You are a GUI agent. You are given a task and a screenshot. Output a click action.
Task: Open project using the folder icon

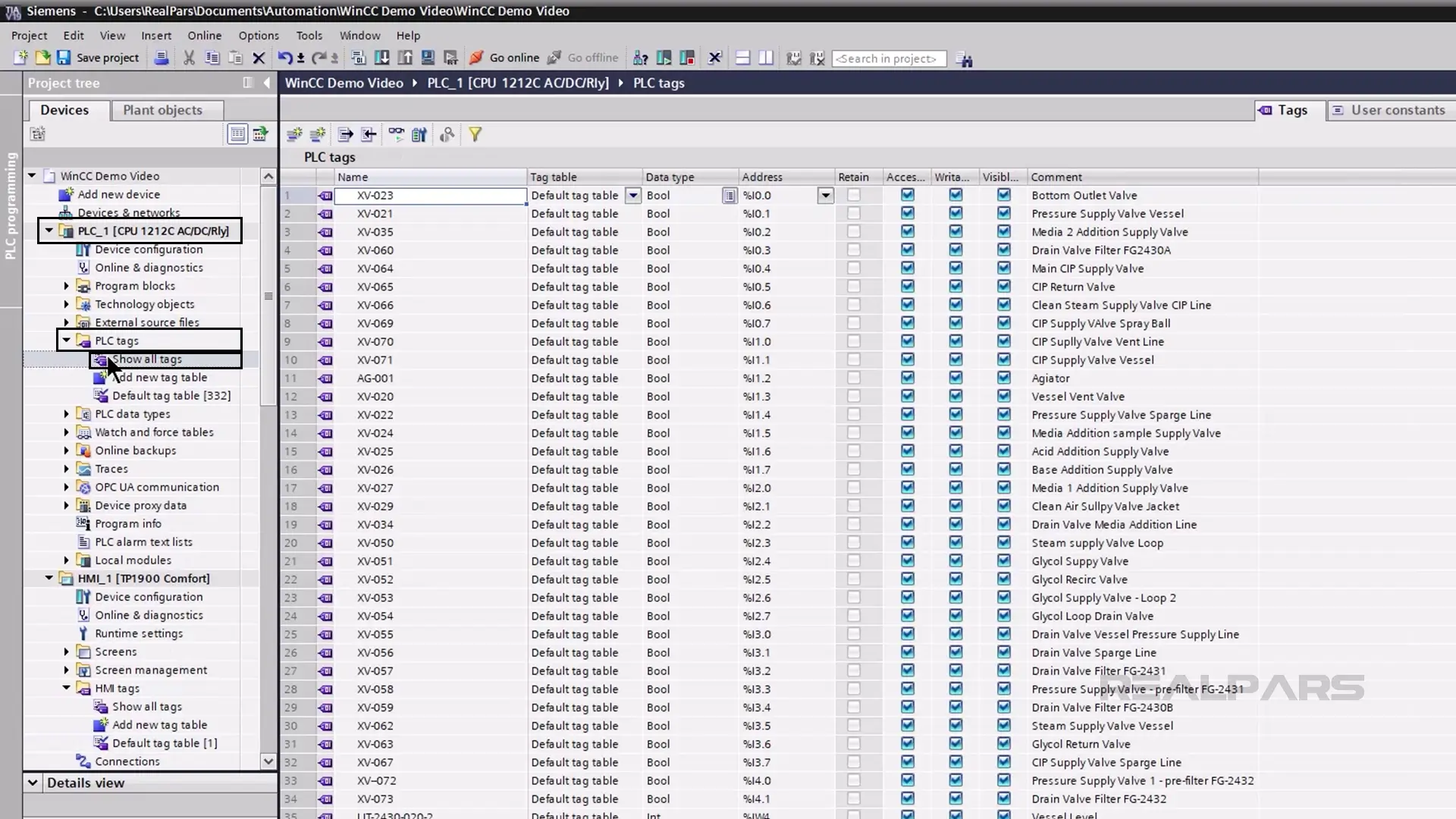(x=42, y=58)
